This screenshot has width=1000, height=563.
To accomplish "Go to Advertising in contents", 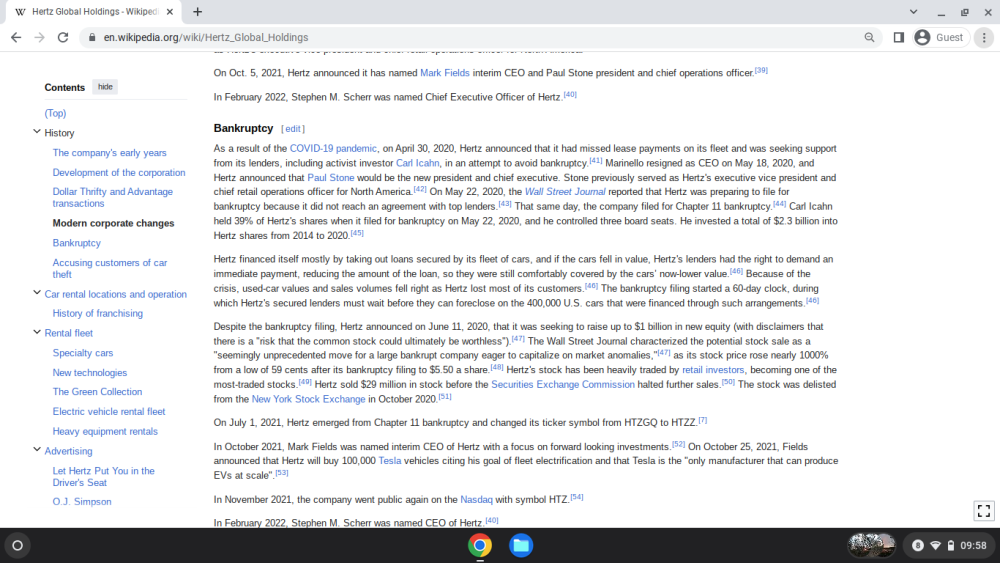I will (x=68, y=451).
